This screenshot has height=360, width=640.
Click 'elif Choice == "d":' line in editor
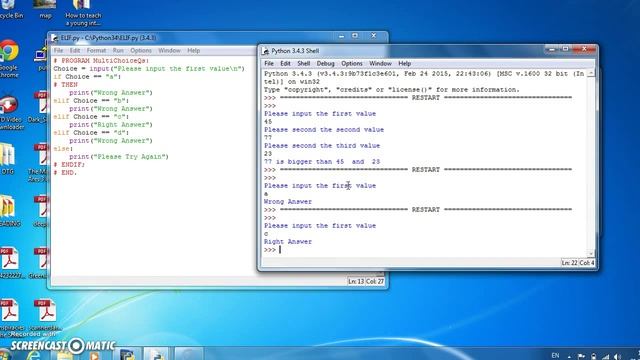point(91,133)
